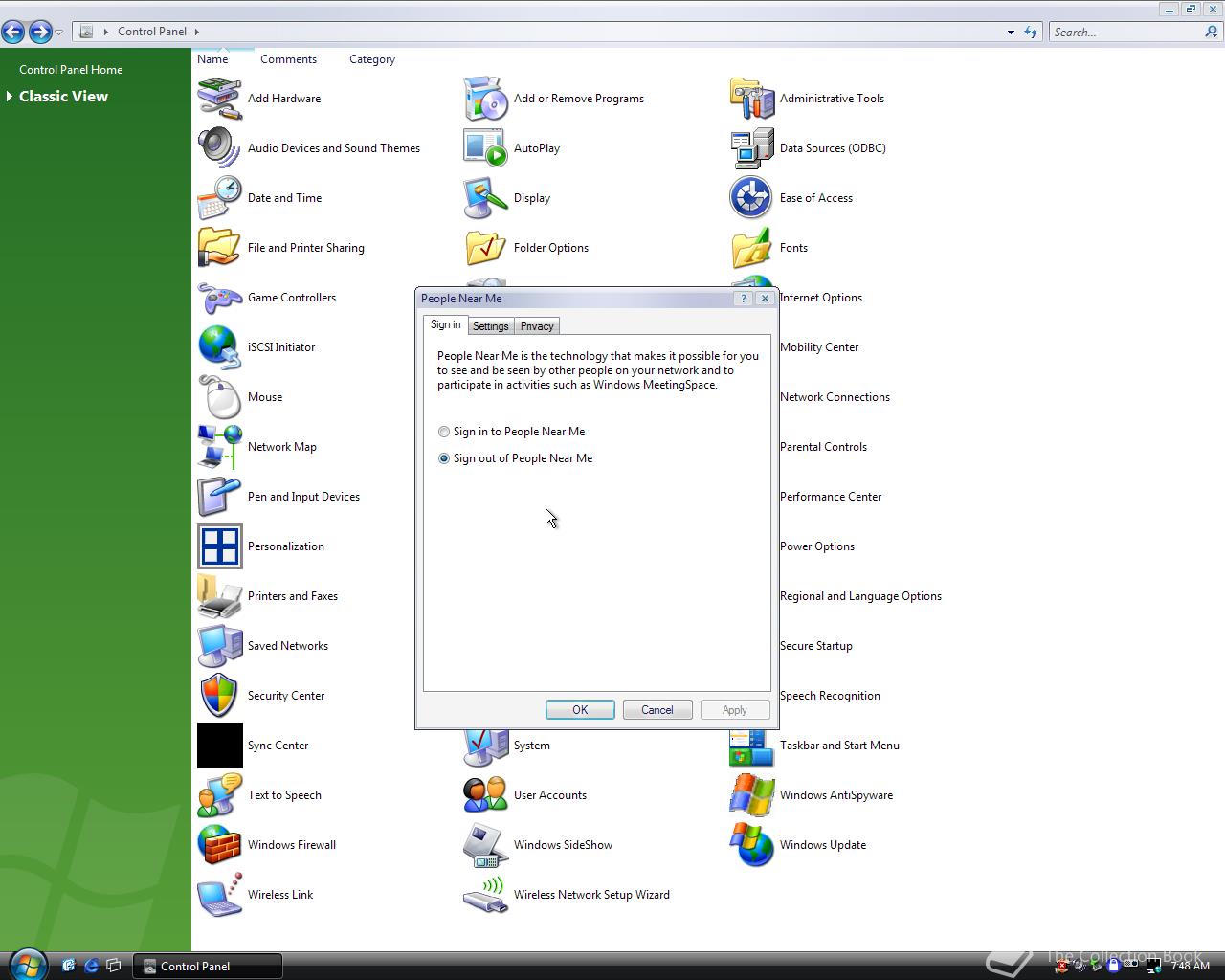Open Pen and Input Devices icon
The height and width of the screenshot is (980, 1225).
(x=219, y=497)
